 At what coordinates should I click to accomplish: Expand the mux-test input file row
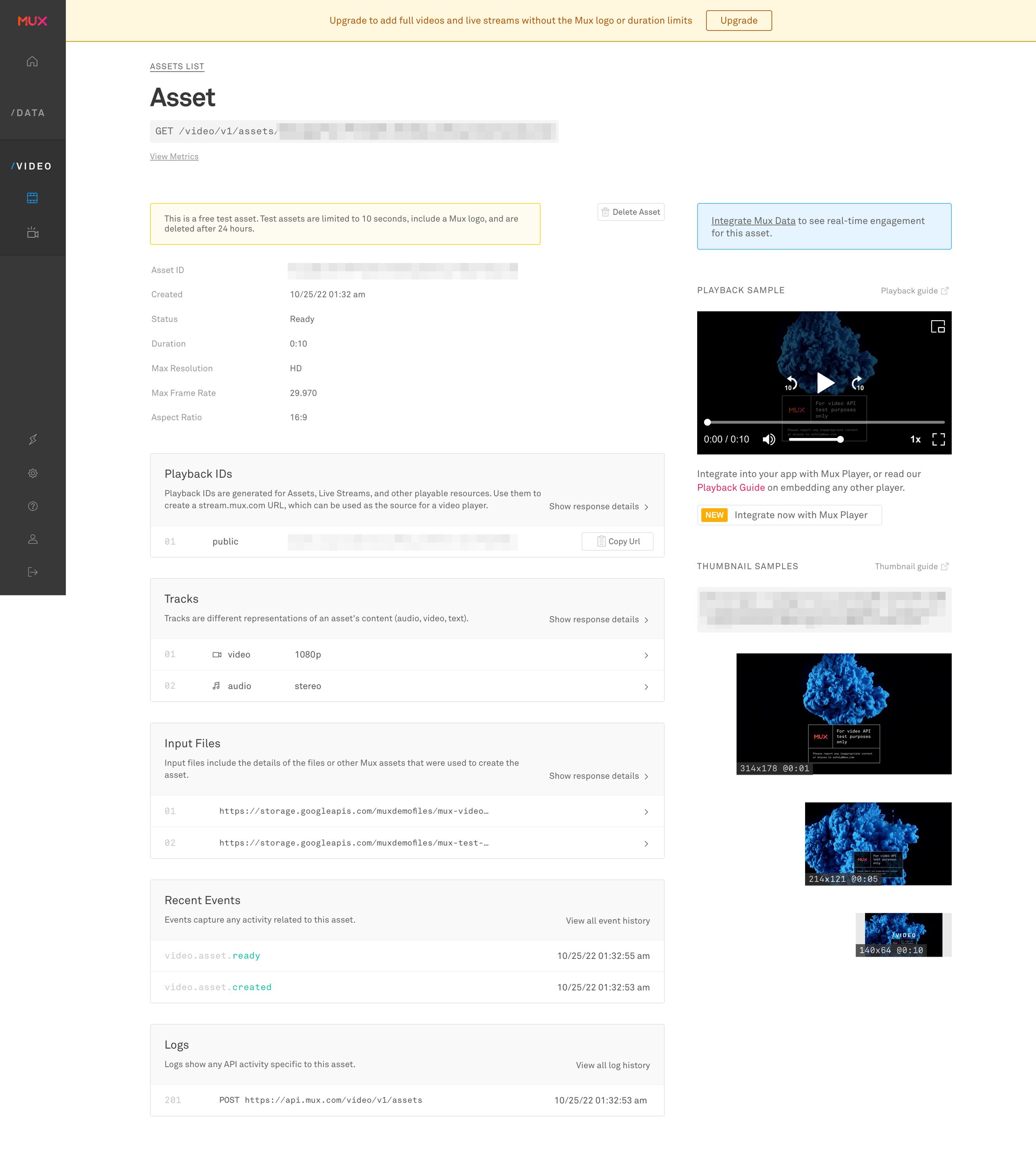(407, 843)
